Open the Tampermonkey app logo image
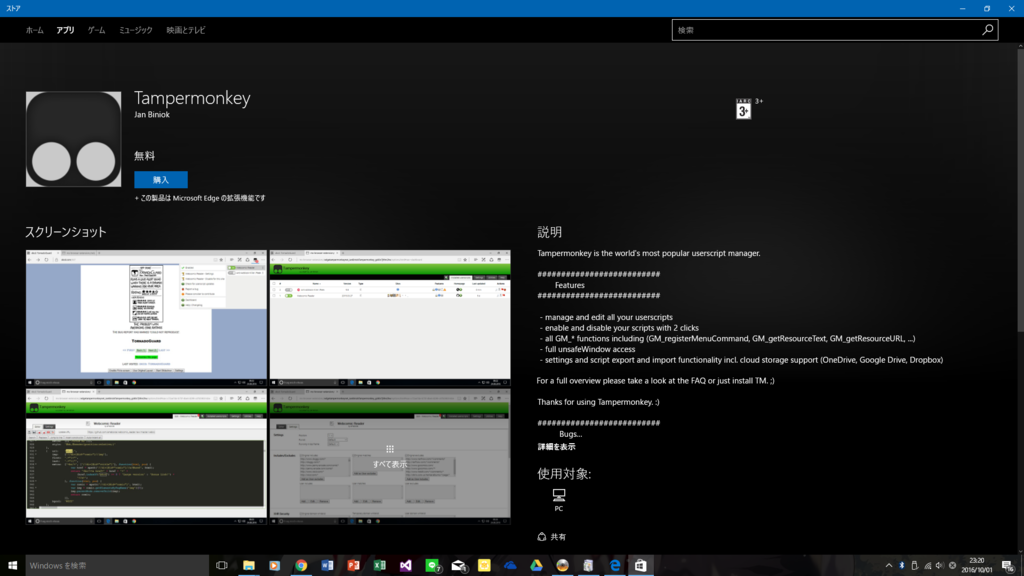 (x=73, y=139)
